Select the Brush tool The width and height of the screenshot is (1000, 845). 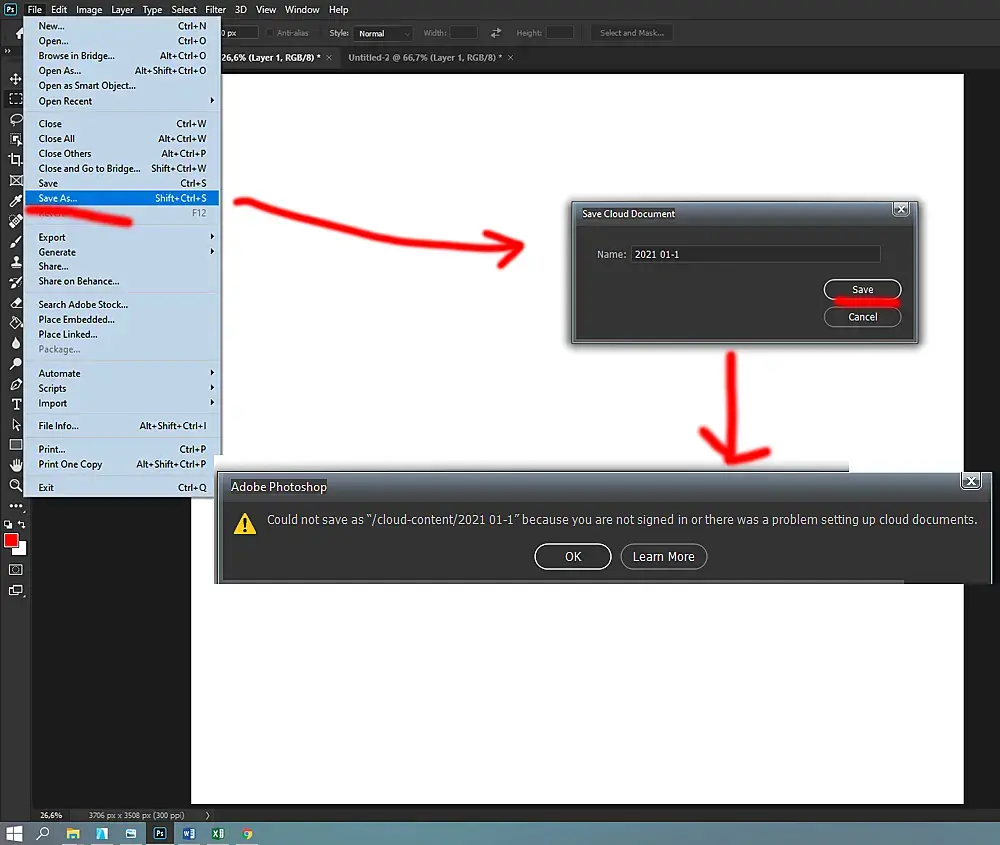coord(15,242)
